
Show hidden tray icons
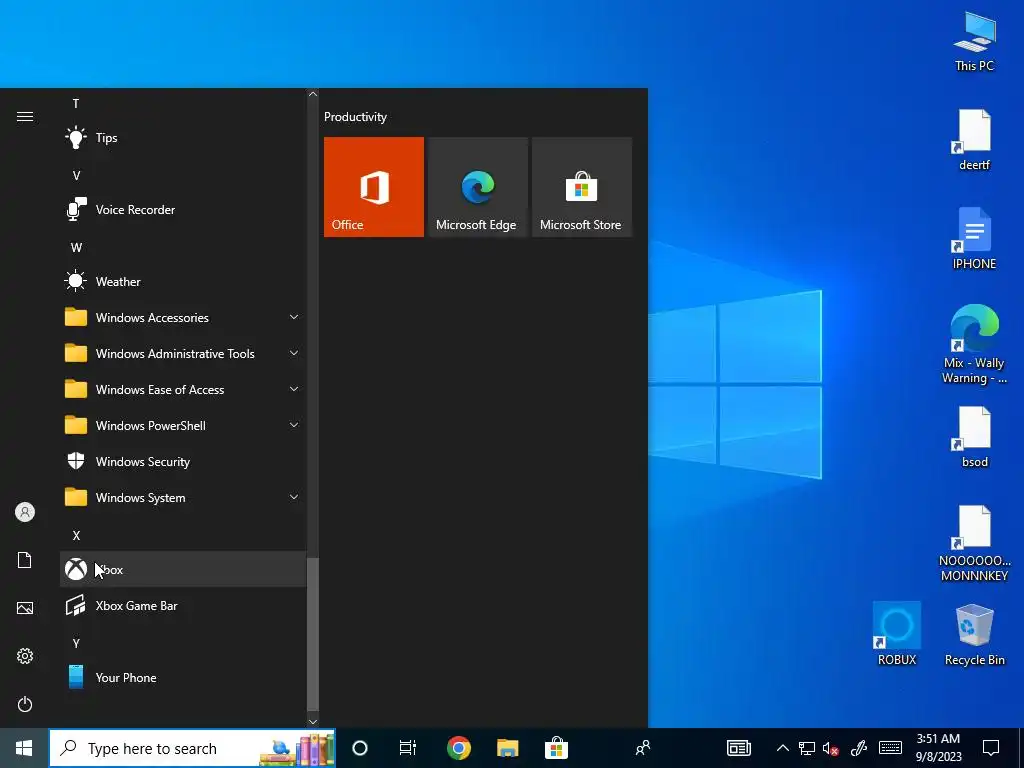click(x=782, y=748)
